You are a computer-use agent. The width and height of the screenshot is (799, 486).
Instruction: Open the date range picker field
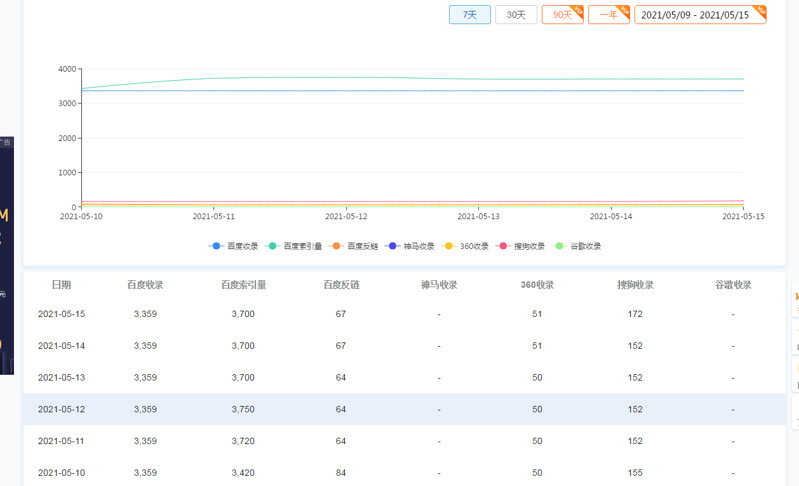coord(699,15)
